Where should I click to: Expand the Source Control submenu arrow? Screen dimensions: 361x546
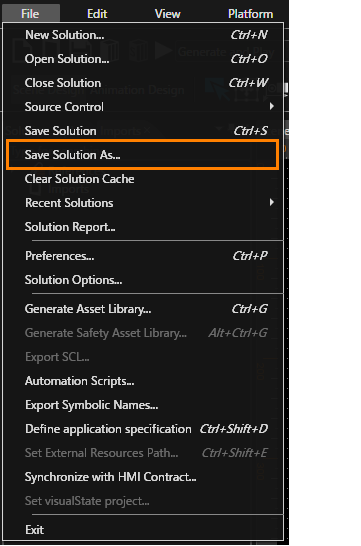(272, 107)
